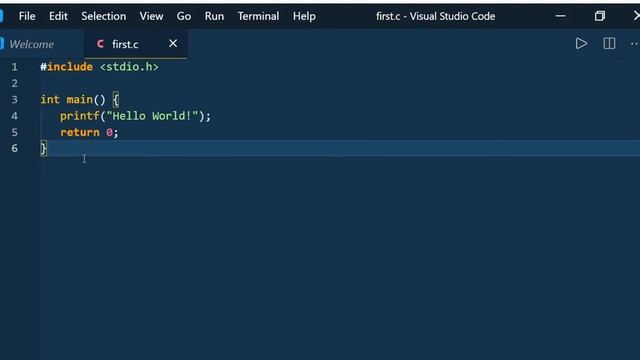
Task: Click line number 6 in the gutter
Action: [15, 148]
